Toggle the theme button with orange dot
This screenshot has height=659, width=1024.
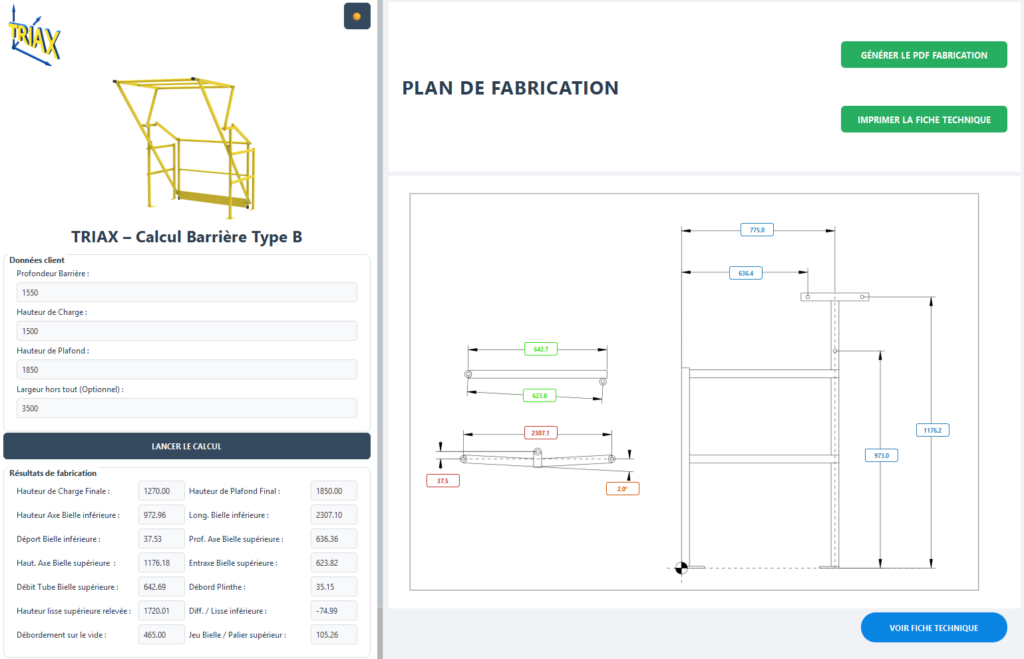(x=357, y=16)
